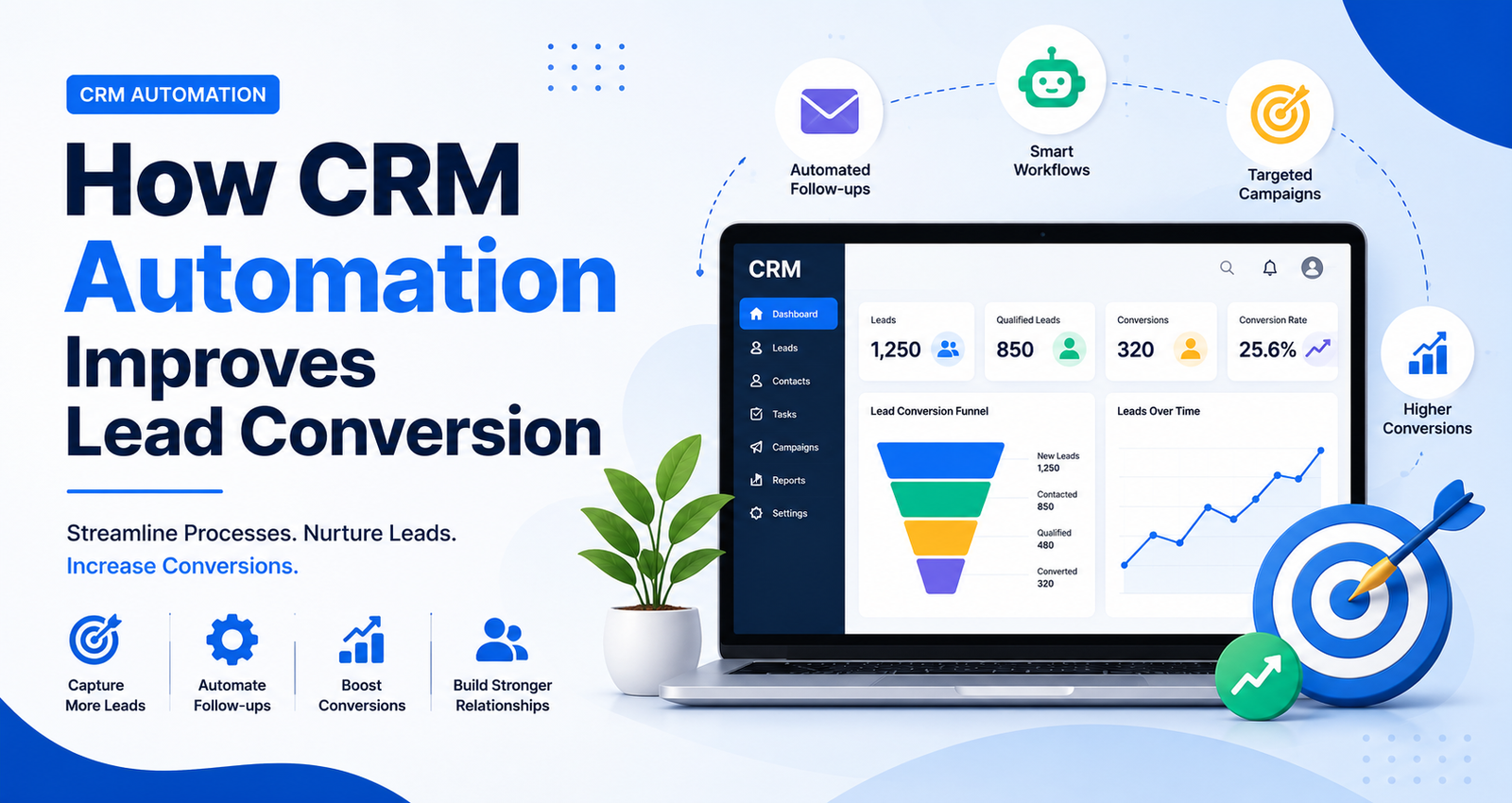Click the search magnifier icon in CRM header
1512x803 pixels.
click(x=1227, y=268)
